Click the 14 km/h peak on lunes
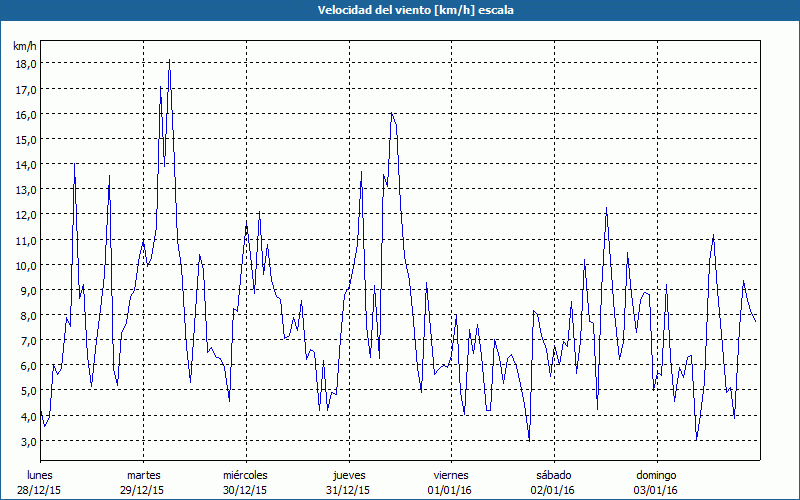The image size is (800, 500). [x=74, y=165]
